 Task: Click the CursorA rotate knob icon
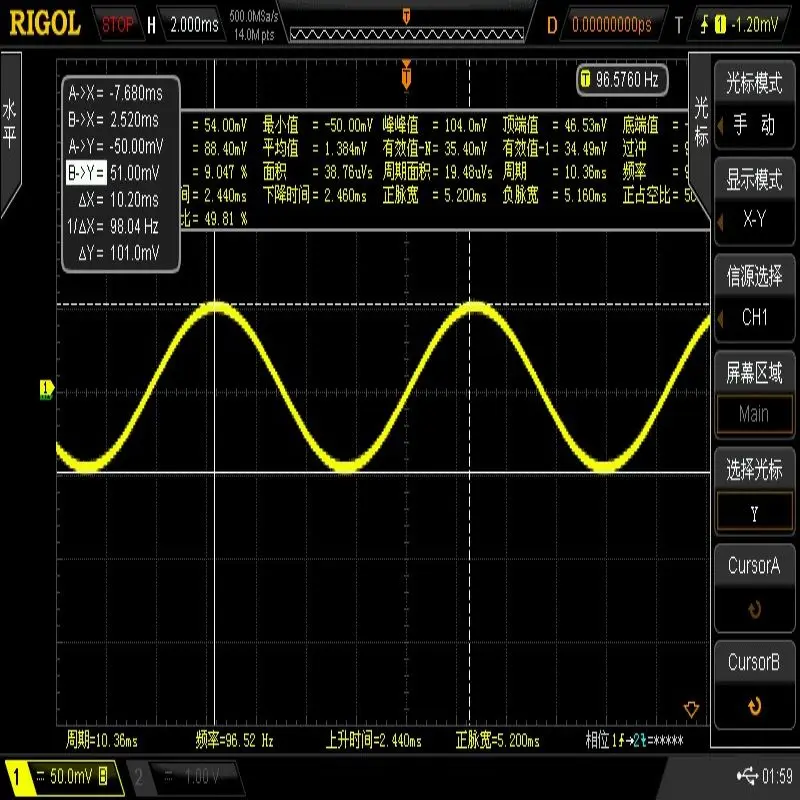(755, 609)
